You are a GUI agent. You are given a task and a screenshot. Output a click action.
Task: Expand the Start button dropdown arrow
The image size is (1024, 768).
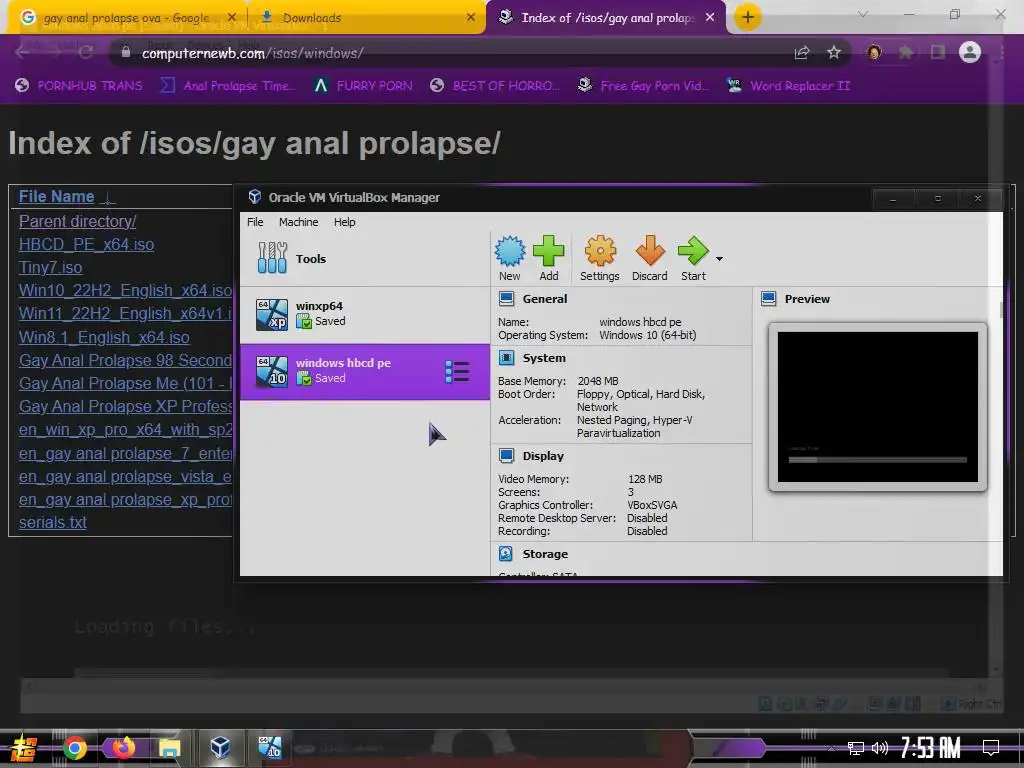pyautogui.click(x=719, y=259)
